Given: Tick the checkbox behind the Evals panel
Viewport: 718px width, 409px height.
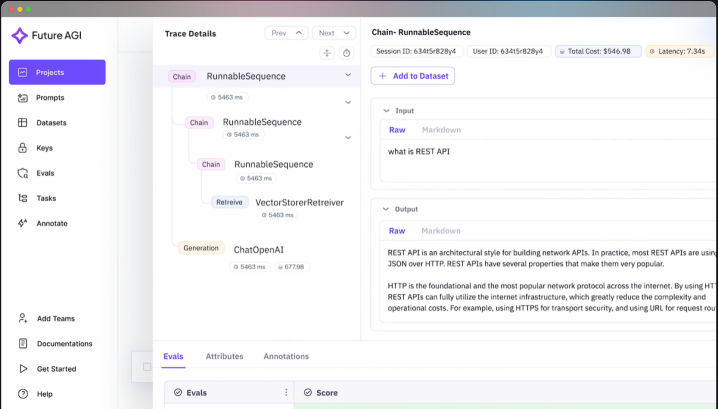Looking at the screenshot, I should (146, 366).
